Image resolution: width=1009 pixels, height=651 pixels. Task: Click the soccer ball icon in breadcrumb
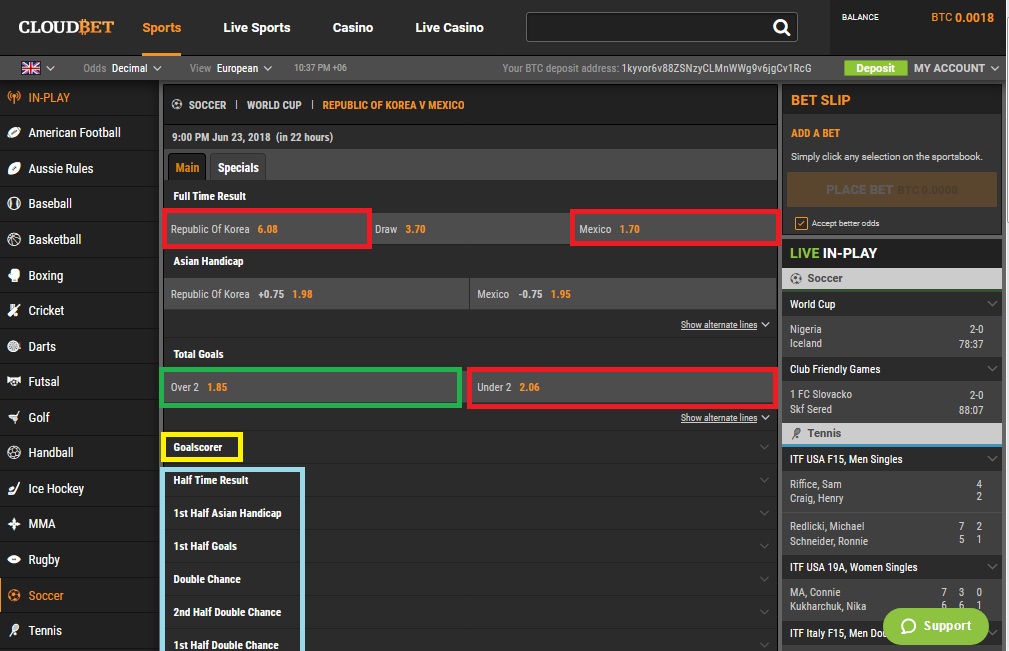(176, 104)
